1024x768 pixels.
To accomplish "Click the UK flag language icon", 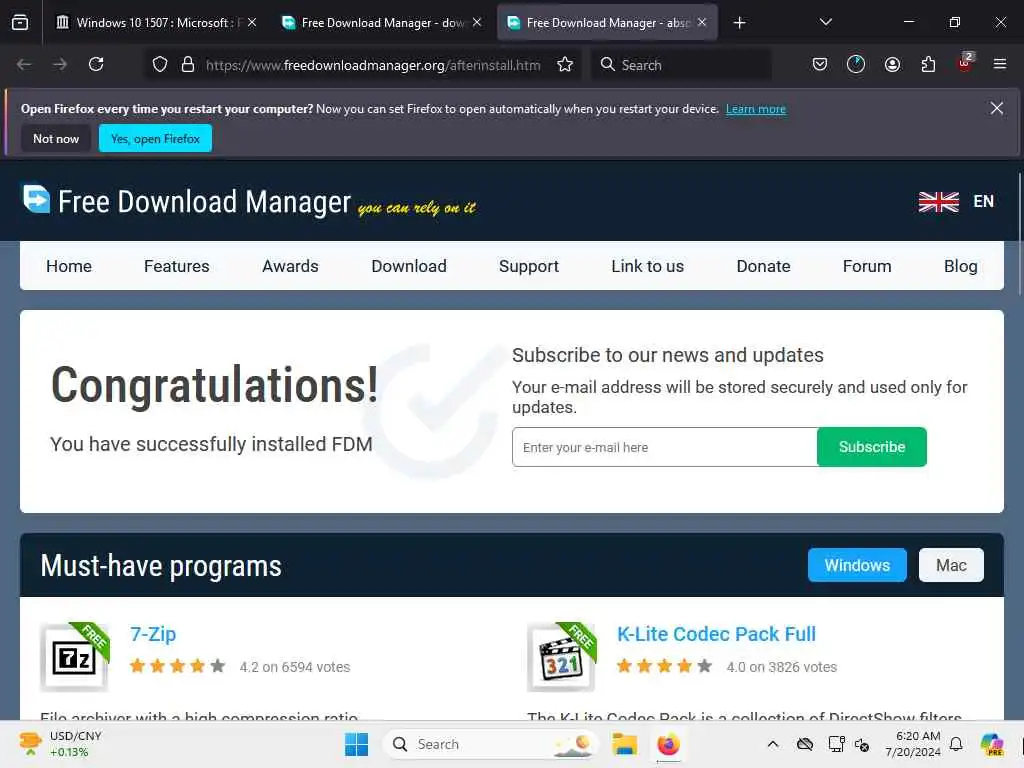I will 938,202.
